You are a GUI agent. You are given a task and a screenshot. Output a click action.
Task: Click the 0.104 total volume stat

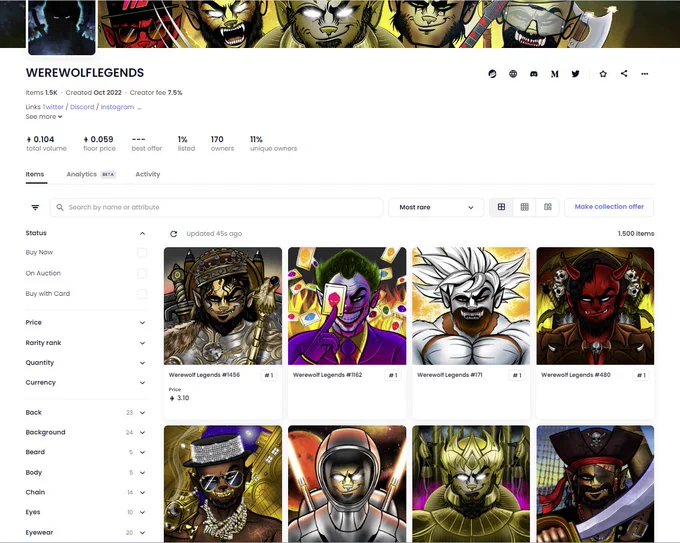(x=46, y=144)
